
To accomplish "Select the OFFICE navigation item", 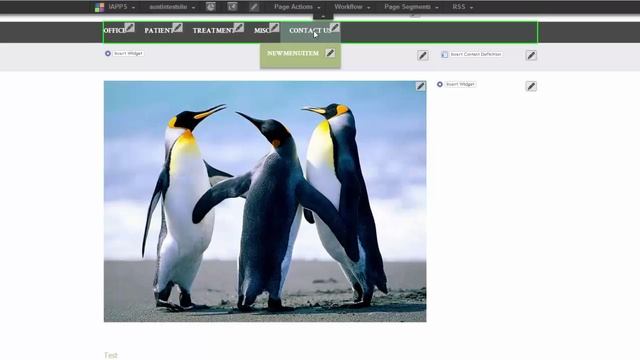I will click(x=114, y=31).
